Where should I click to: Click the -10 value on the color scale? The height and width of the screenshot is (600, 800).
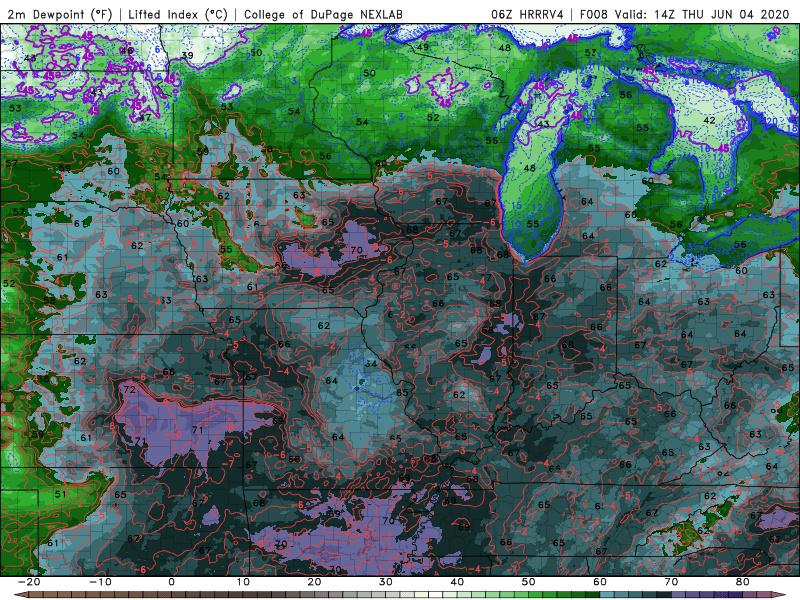click(x=100, y=582)
